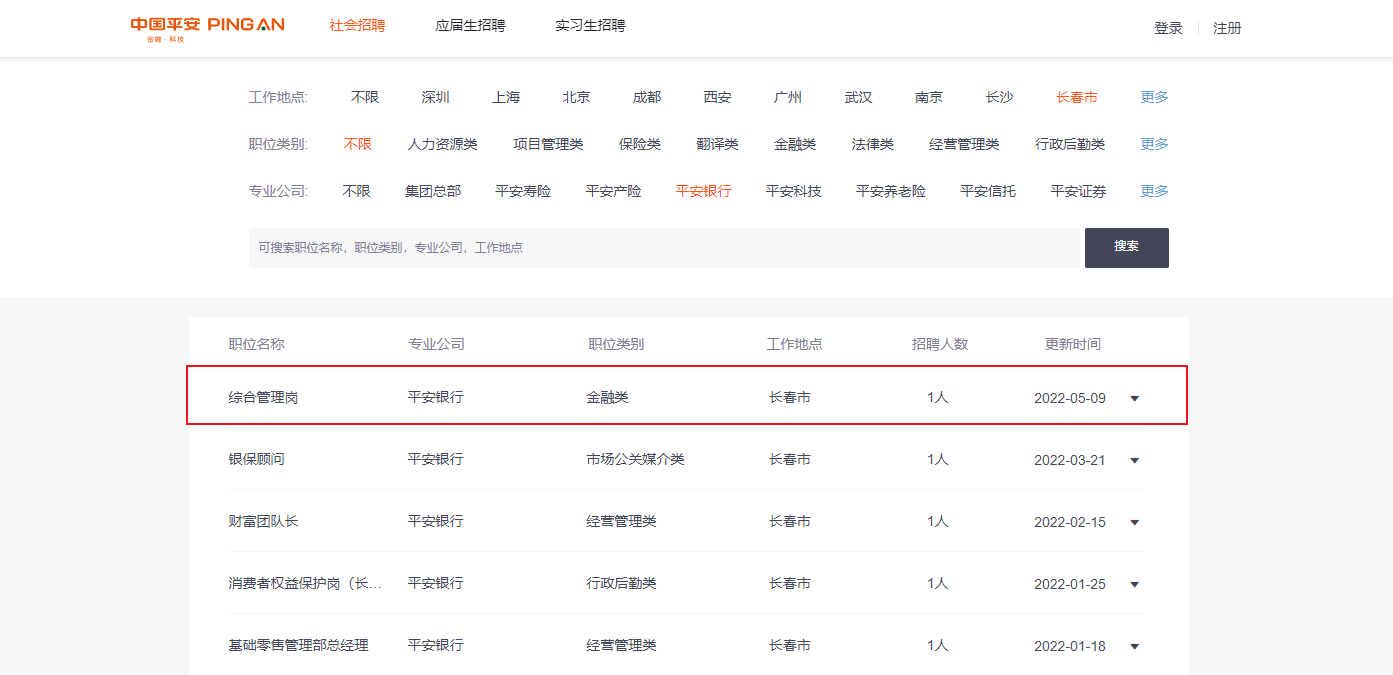Click the 市场公关媒介类 category cell
This screenshot has height=675, width=1393.
(635, 459)
